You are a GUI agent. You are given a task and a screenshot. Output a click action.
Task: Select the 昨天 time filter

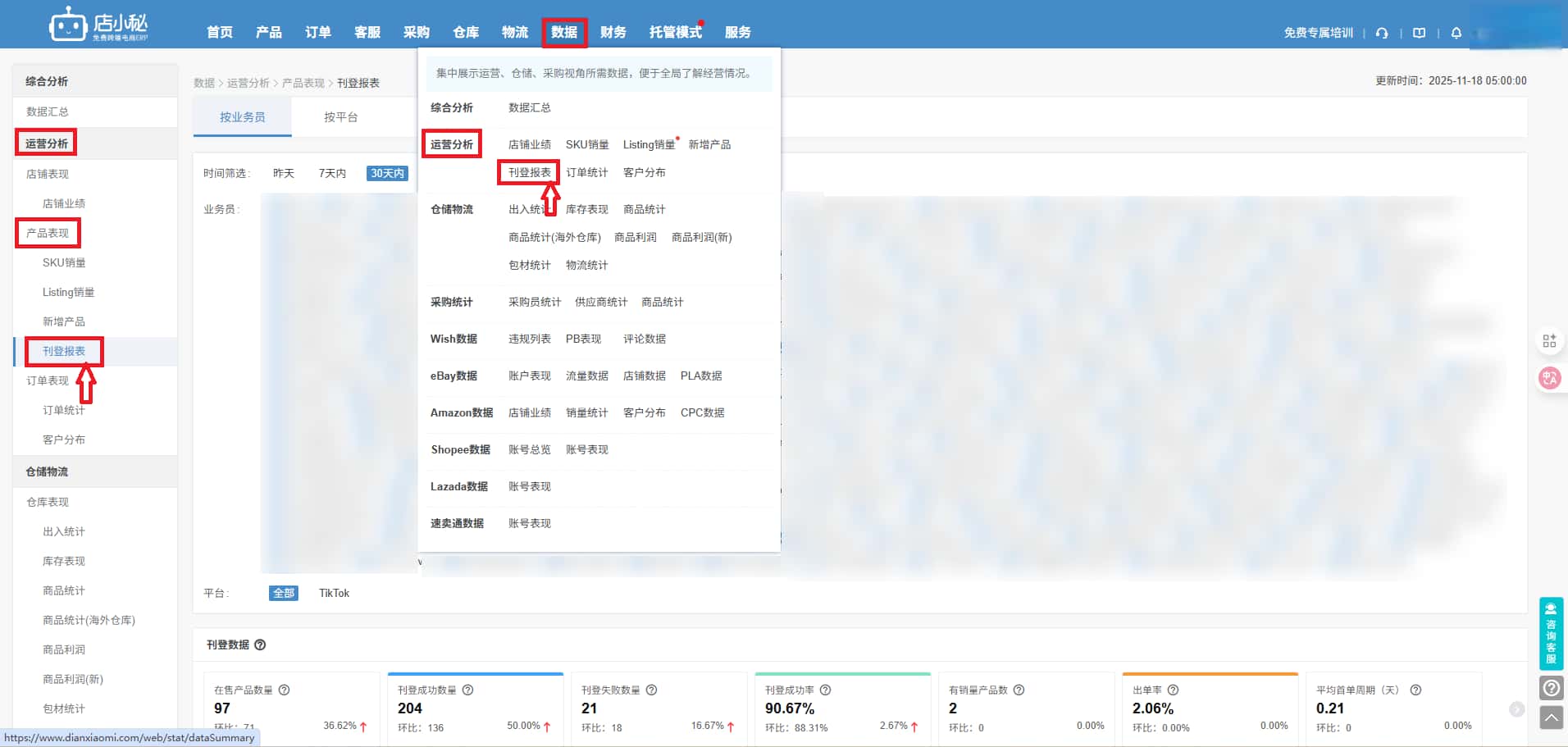pyautogui.click(x=283, y=173)
